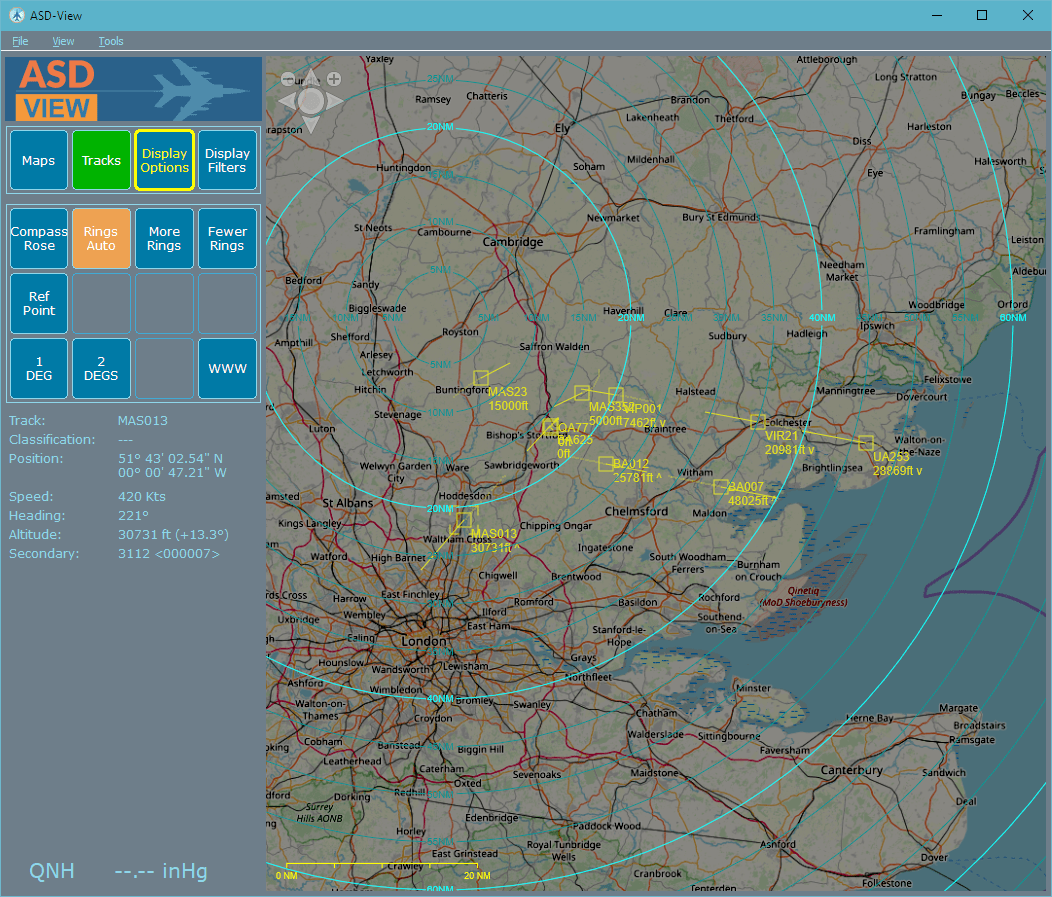Image resolution: width=1052 pixels, height=897 pixels.
Task: Pan the map right with arrow
Action: pyautogui.click(x=335, y=101)
